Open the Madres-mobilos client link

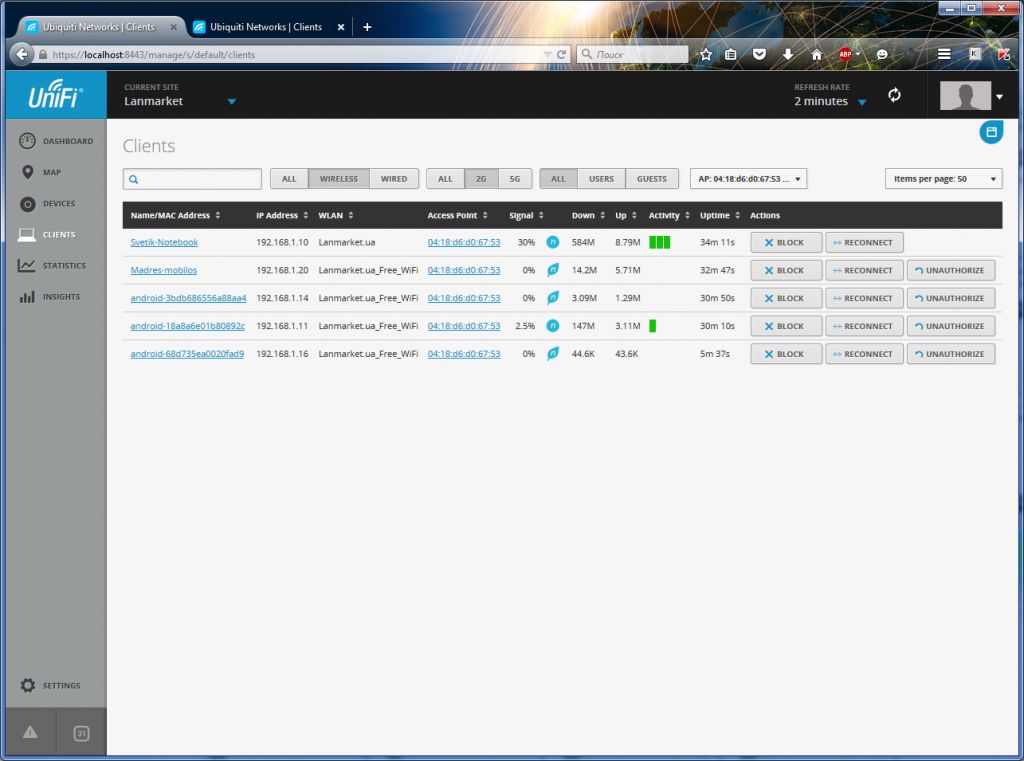(x=164, y=270)
